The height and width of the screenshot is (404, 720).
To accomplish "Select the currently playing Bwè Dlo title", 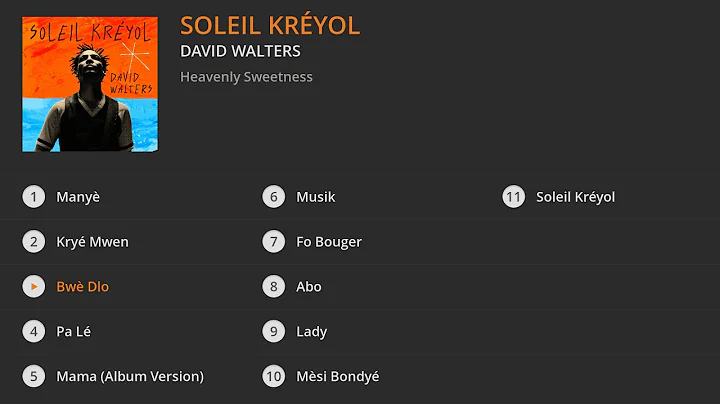I will click(x=83, y=287).
